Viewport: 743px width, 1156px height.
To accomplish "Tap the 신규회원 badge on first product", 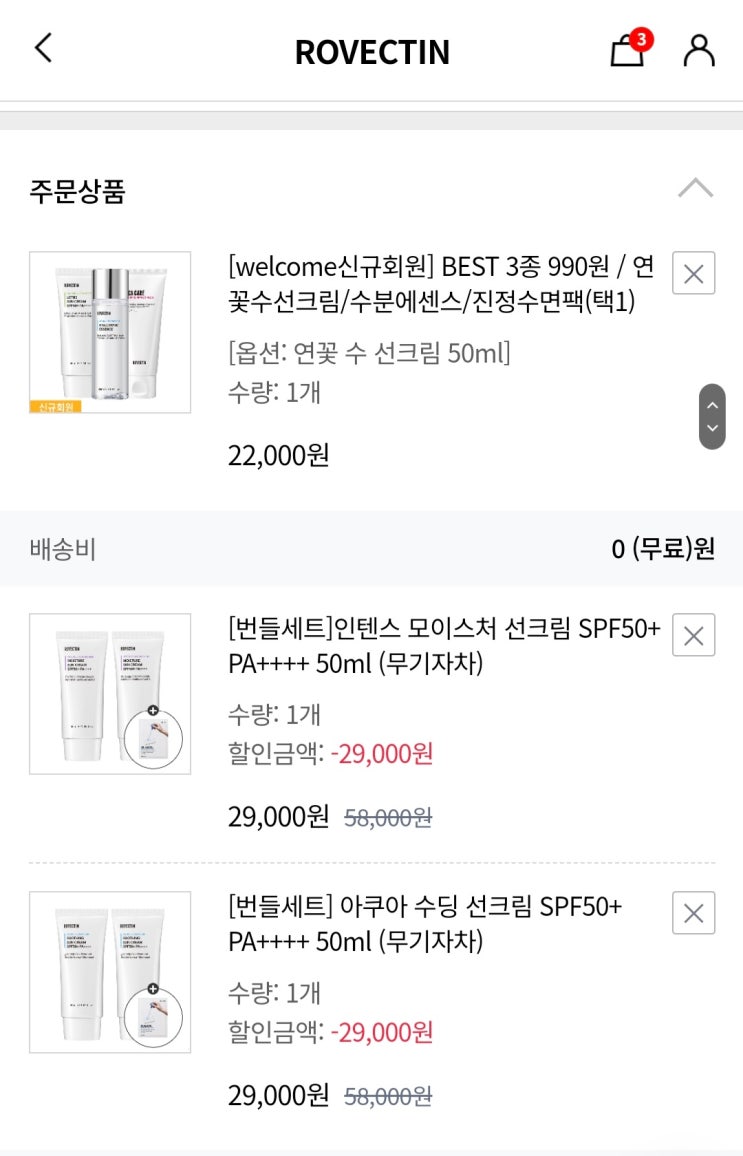I will [x=56, y=406].
